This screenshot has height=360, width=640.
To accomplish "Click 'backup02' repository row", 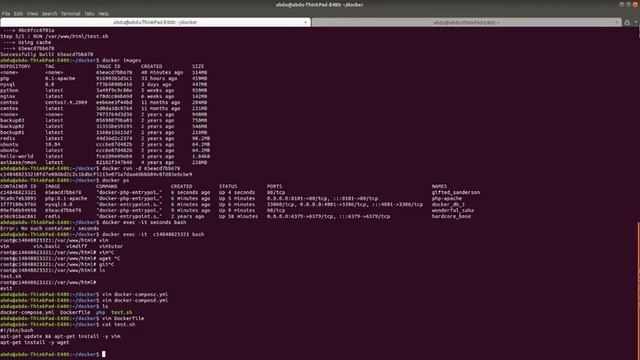I will 104,127.
